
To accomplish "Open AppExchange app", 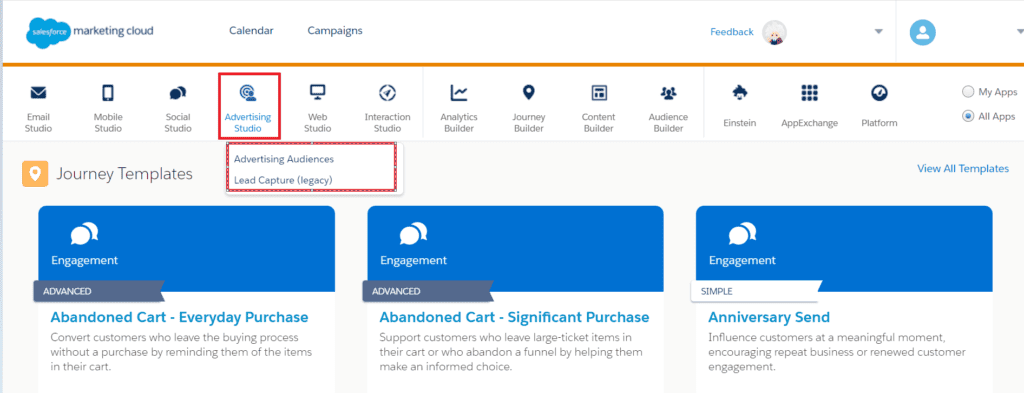I will click(809, 106).
